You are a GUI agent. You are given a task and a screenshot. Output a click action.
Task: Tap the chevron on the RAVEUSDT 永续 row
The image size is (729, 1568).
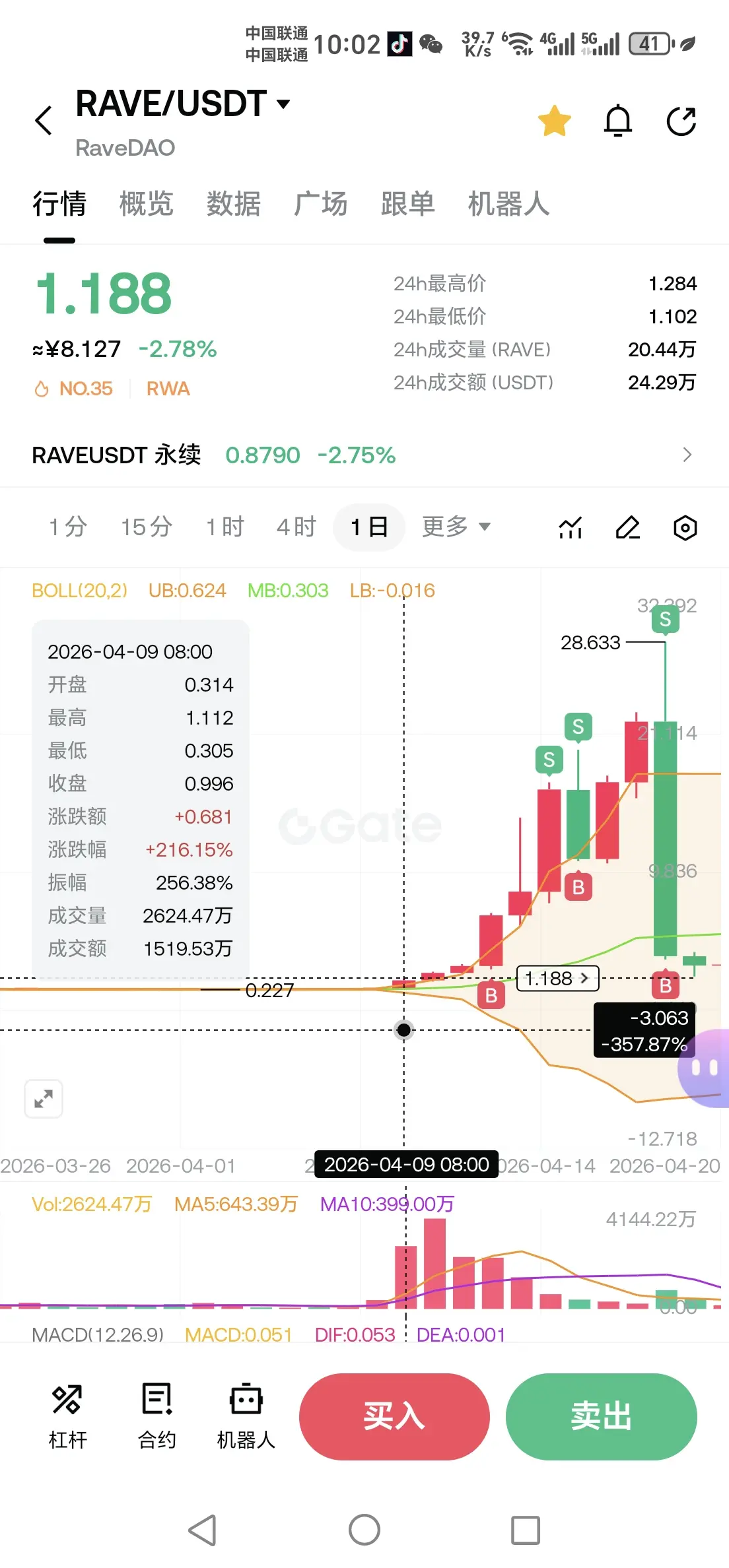point(687,455)
